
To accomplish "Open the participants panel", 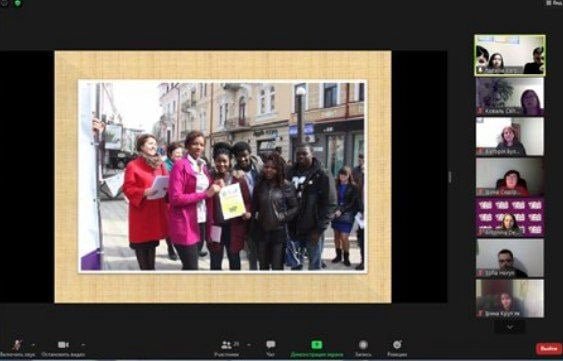I will (227, 348).
